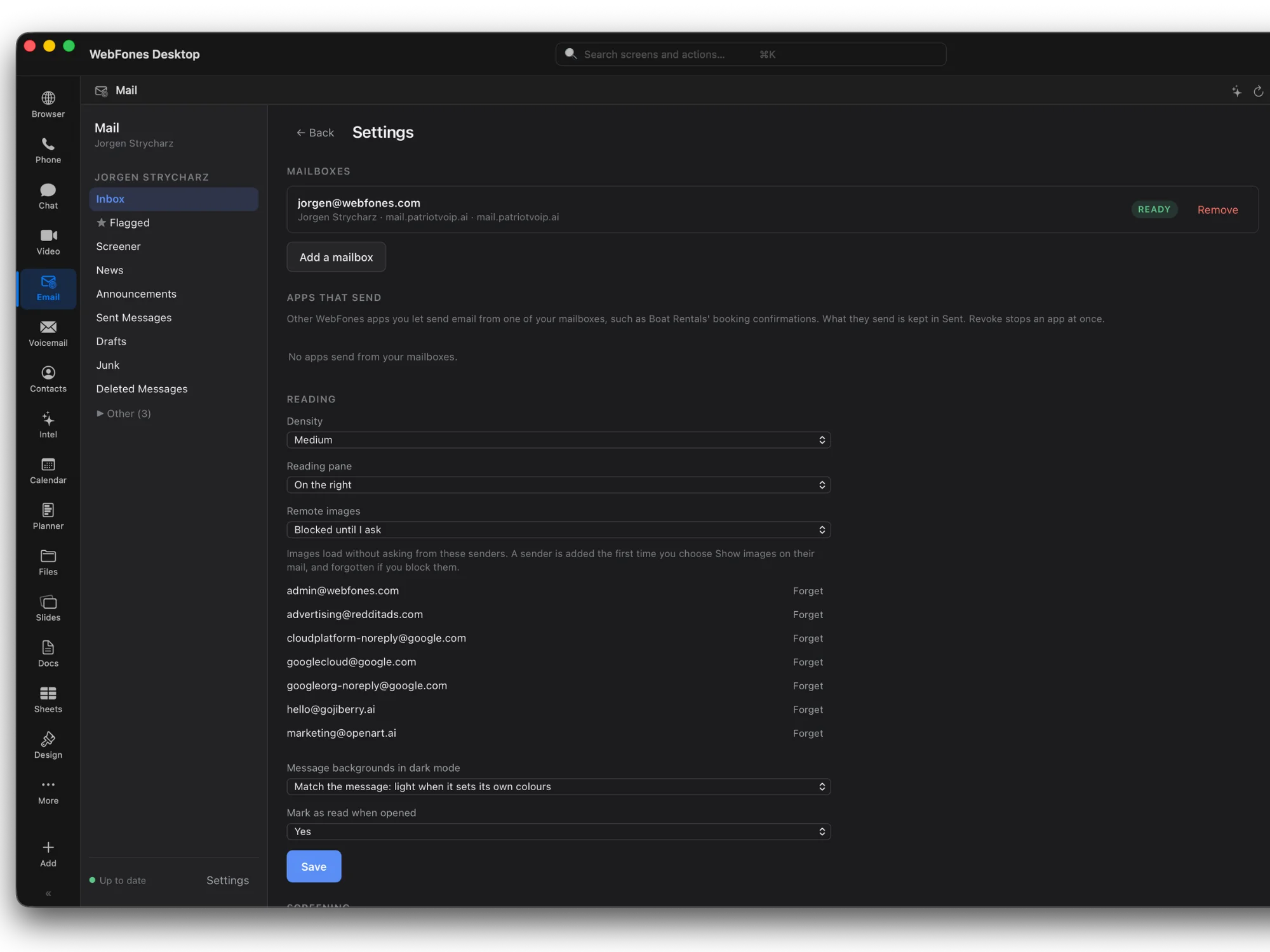Open the Reading pane dropdown
The width and height of the screenshot is (1270, 952).
(559, 485)
